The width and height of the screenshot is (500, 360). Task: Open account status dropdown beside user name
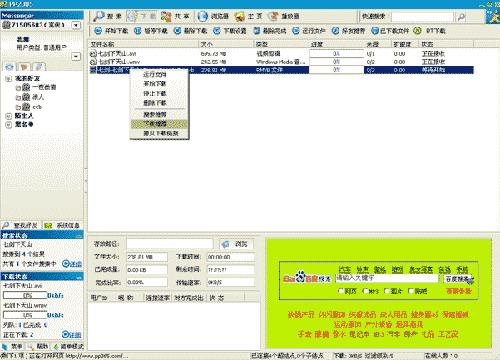[76, 25]
